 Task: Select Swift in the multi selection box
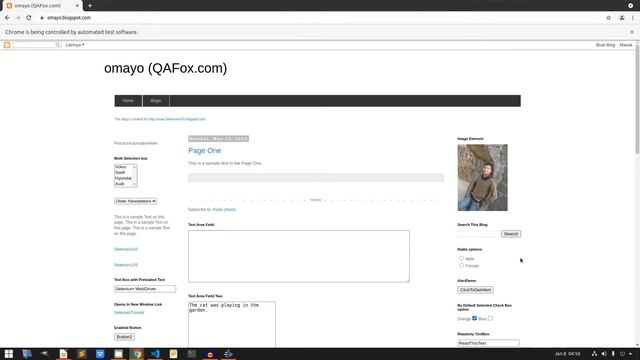(120, 173)
